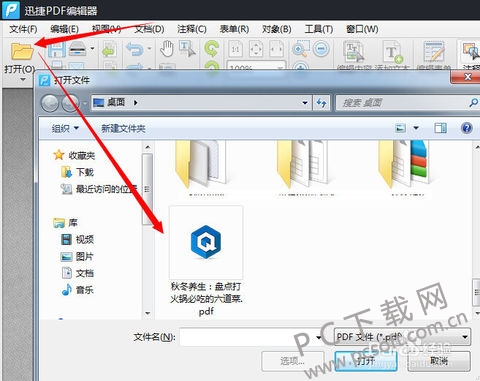Screen dimensions: 480x381
Task: Click the Open folder icon in toolbar
Action: 22,51
